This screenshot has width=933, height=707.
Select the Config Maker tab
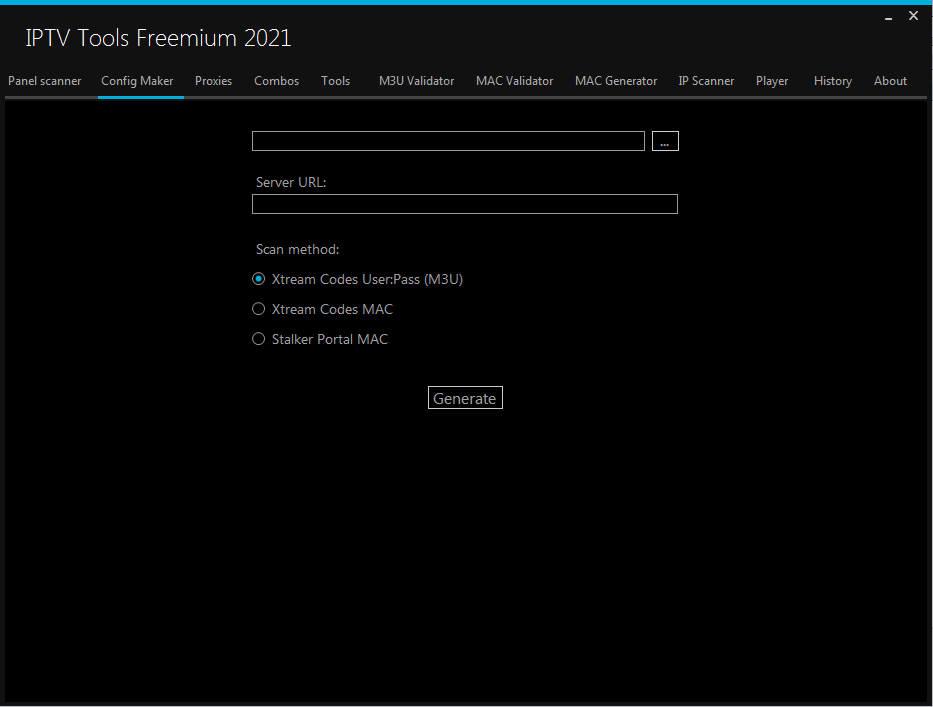coord(137,81)
